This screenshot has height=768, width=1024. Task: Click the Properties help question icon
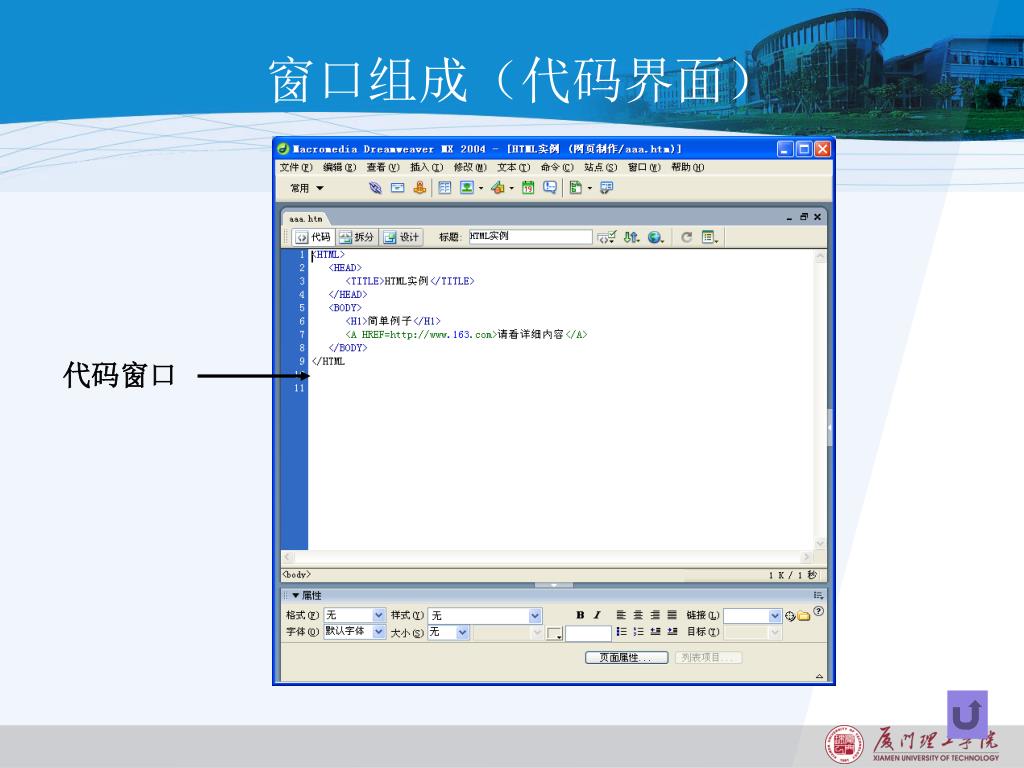(x=818, y=611)
